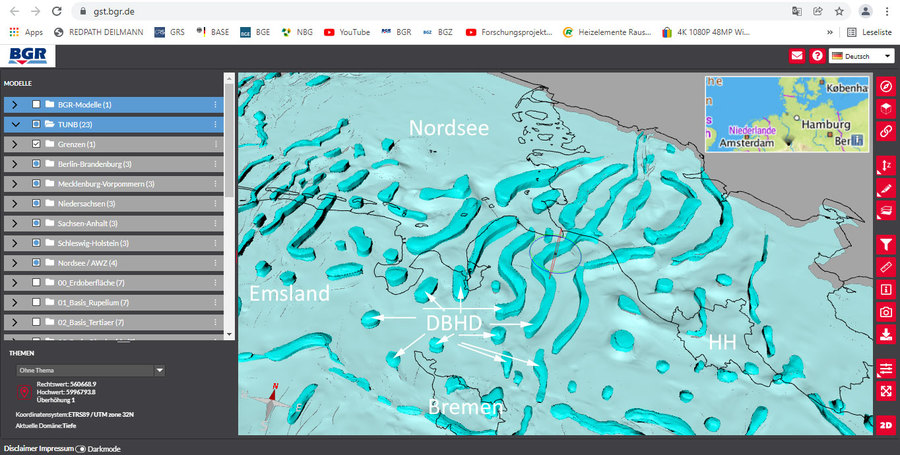Open the Deutsch language dropdown
900x455 pixels.
[861, 55]
